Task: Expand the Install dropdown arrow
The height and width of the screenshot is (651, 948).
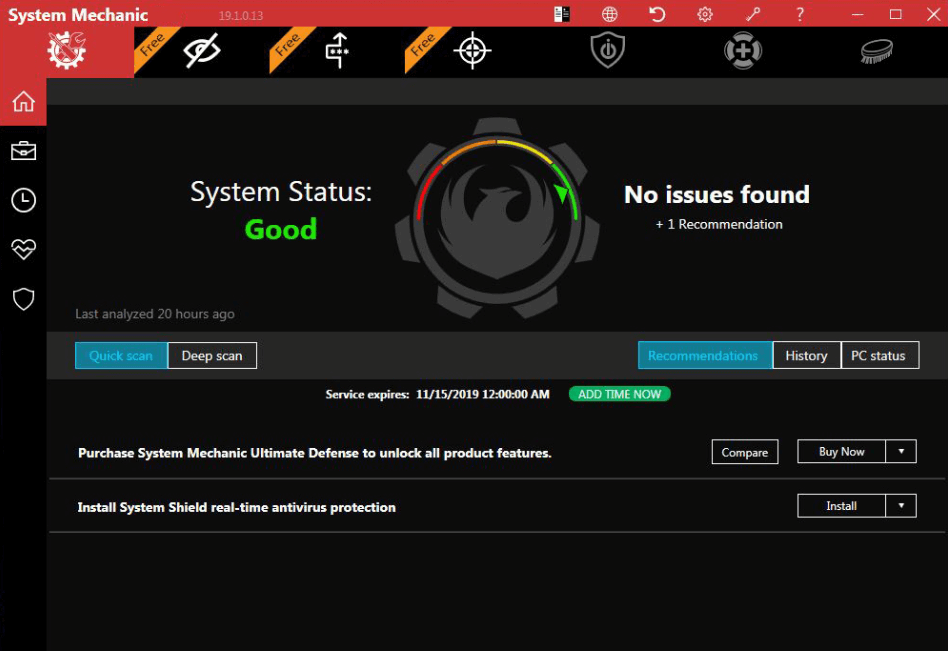Action: tap(901, 506)
